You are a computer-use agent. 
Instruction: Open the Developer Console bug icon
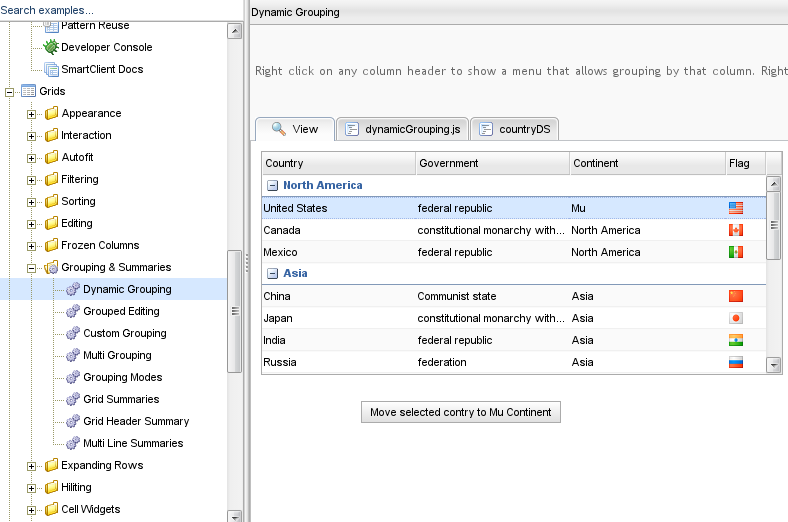point(51,47)
